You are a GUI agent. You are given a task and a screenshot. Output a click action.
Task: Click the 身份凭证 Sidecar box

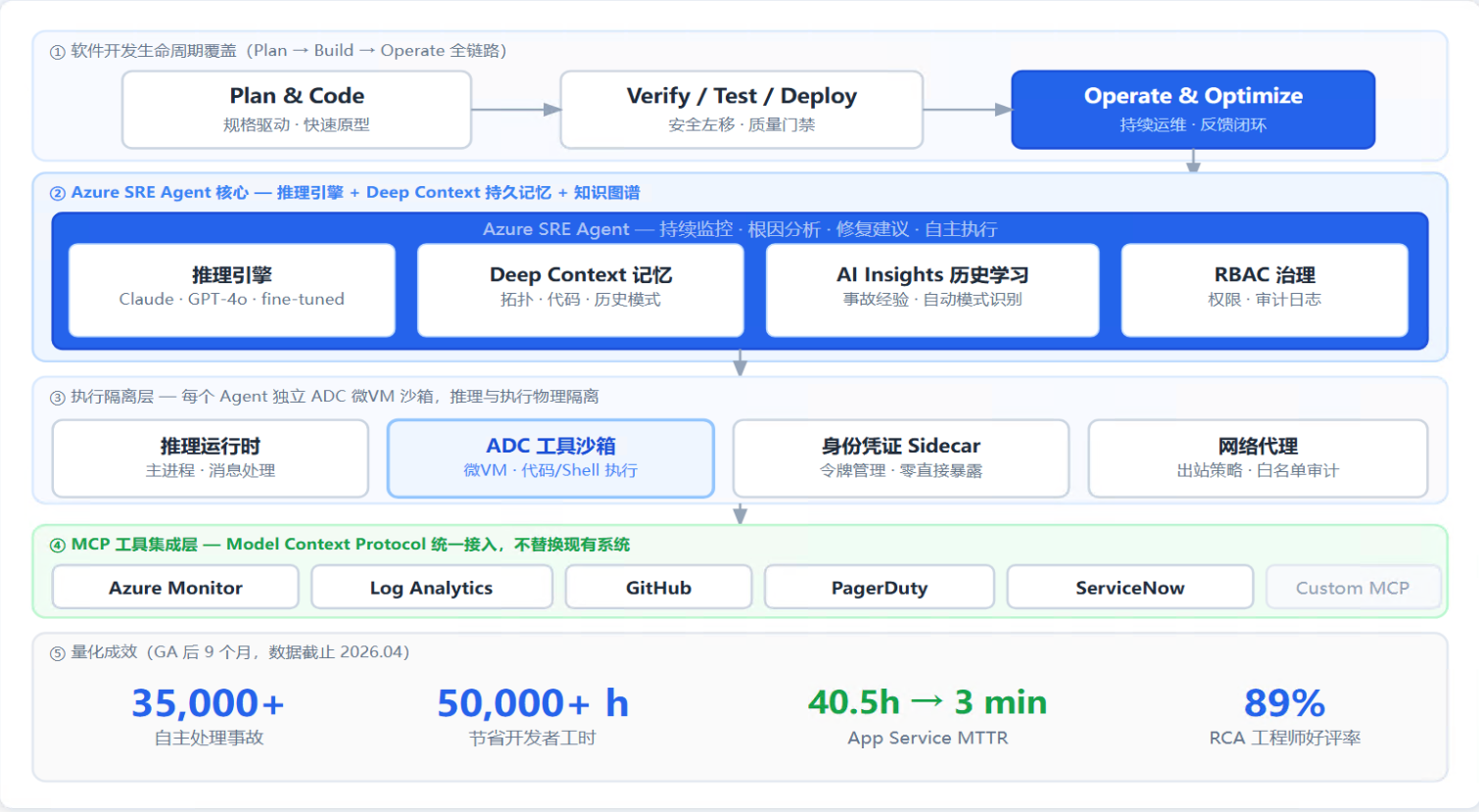(x=901, y=458)
